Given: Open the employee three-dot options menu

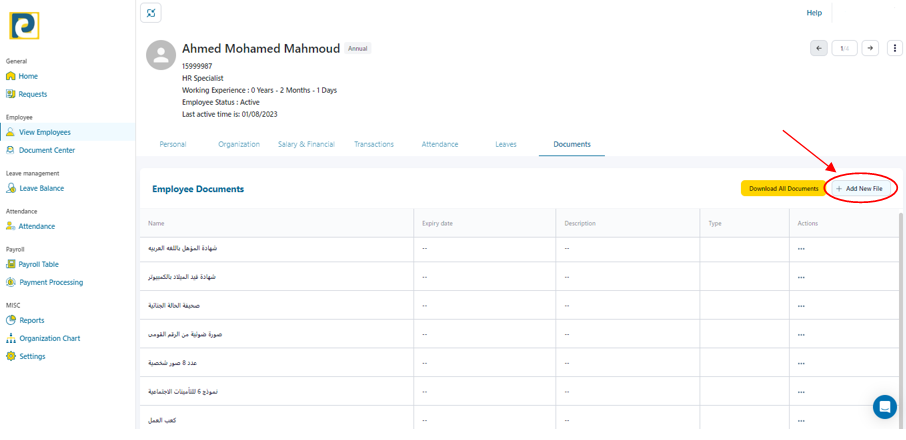Looking at the screenshot, I should pos(895,48).
